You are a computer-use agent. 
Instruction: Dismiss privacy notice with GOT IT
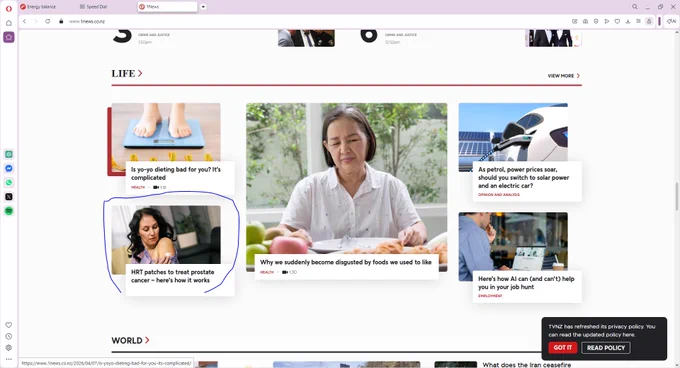[562, 348]
